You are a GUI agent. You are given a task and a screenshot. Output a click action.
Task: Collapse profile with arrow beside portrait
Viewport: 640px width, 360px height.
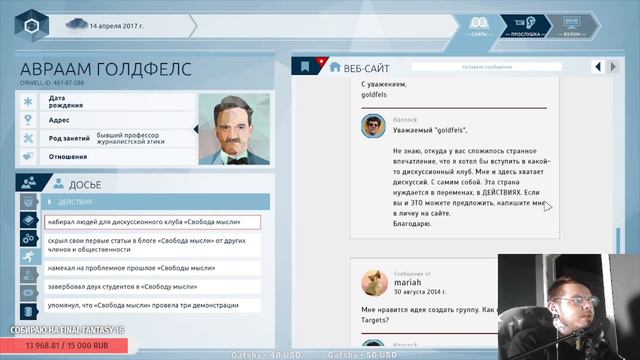[196, 129]
